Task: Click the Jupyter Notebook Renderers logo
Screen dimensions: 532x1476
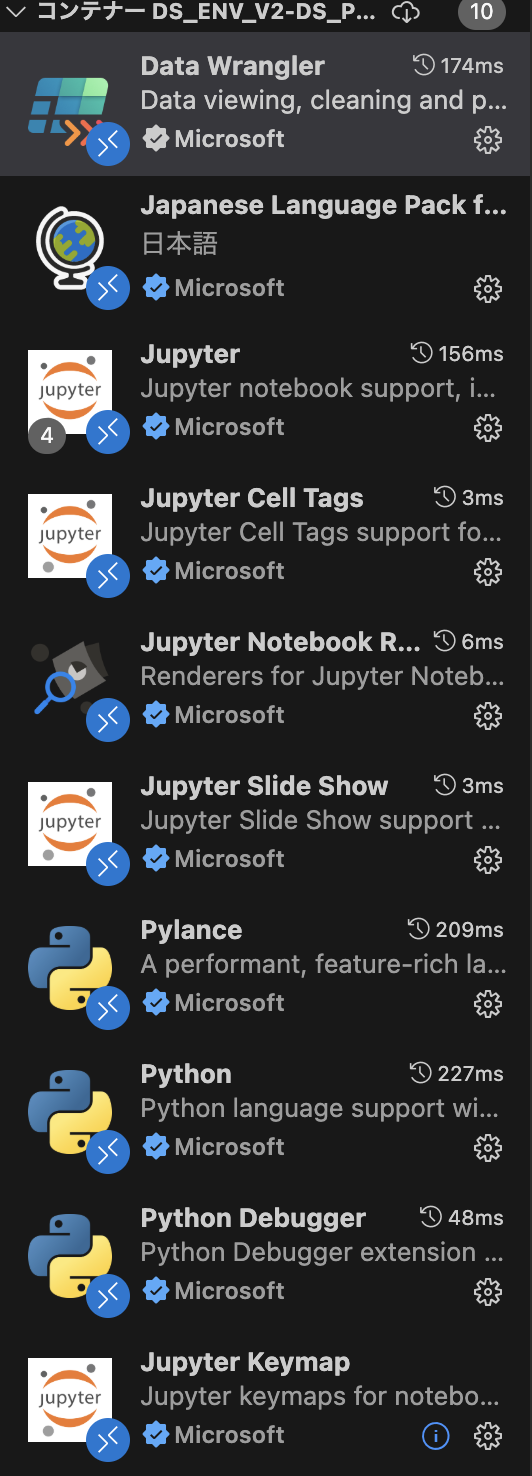Action: [69, 679]
